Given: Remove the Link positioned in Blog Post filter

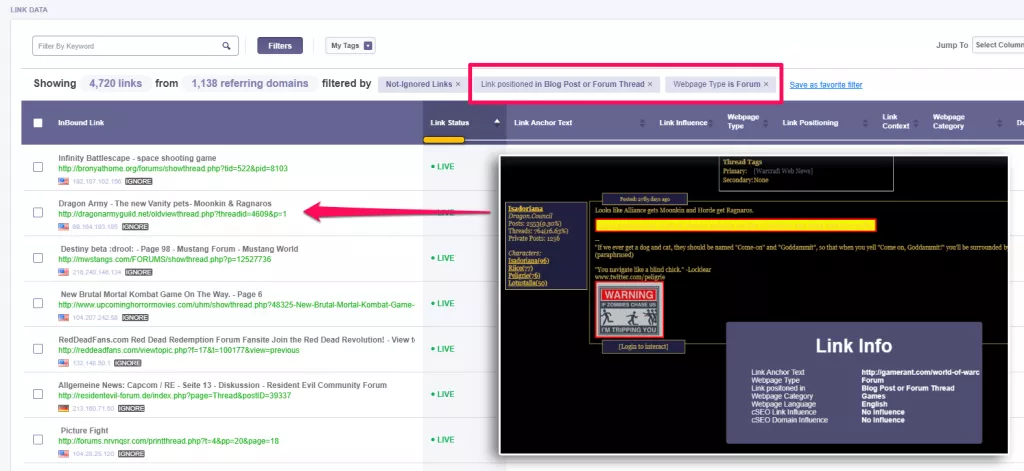Looking at the screenshot, I should (650, 84).
